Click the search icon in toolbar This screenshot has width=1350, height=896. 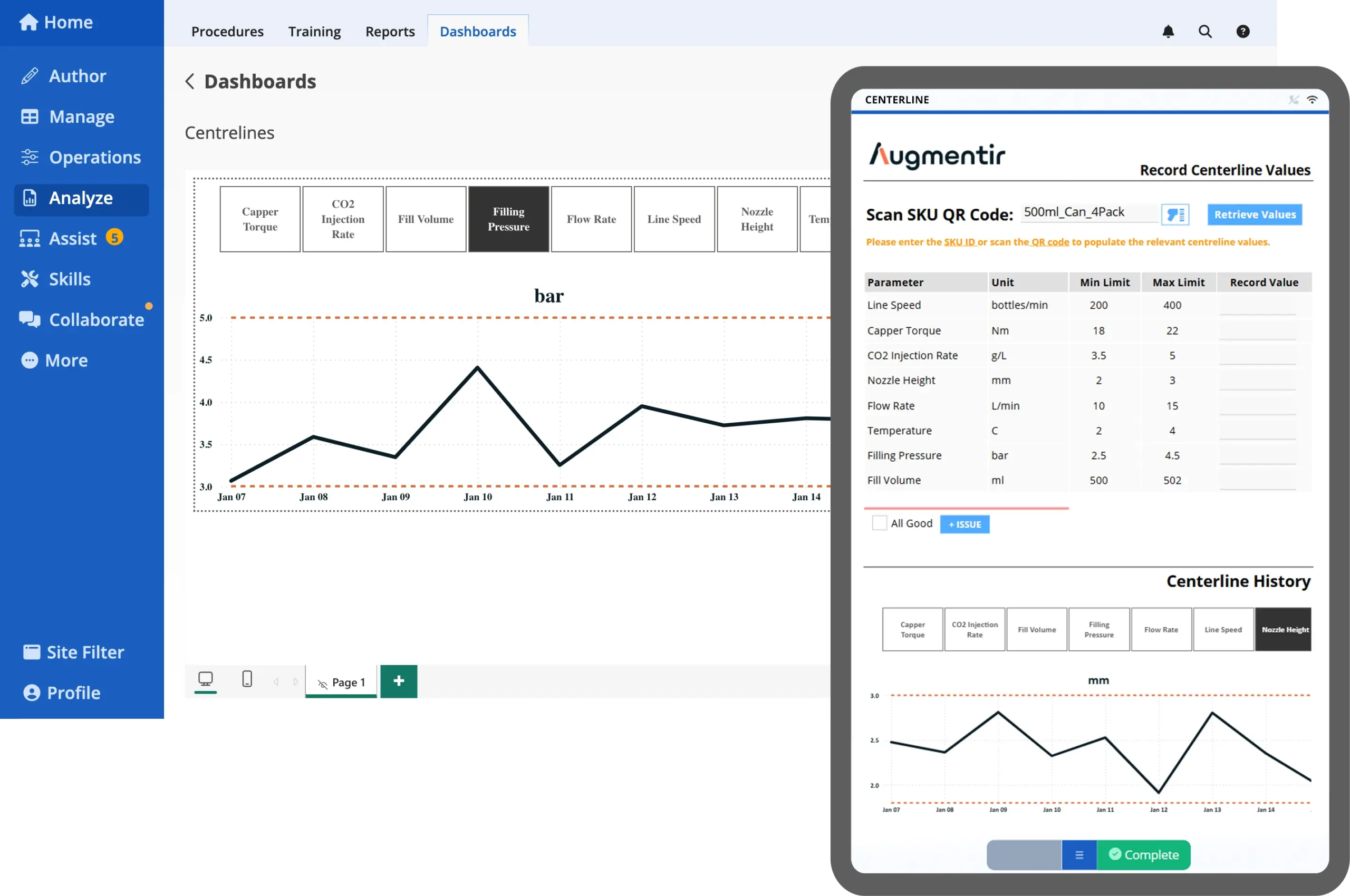pyautogui.click(x=1205, y=30)
